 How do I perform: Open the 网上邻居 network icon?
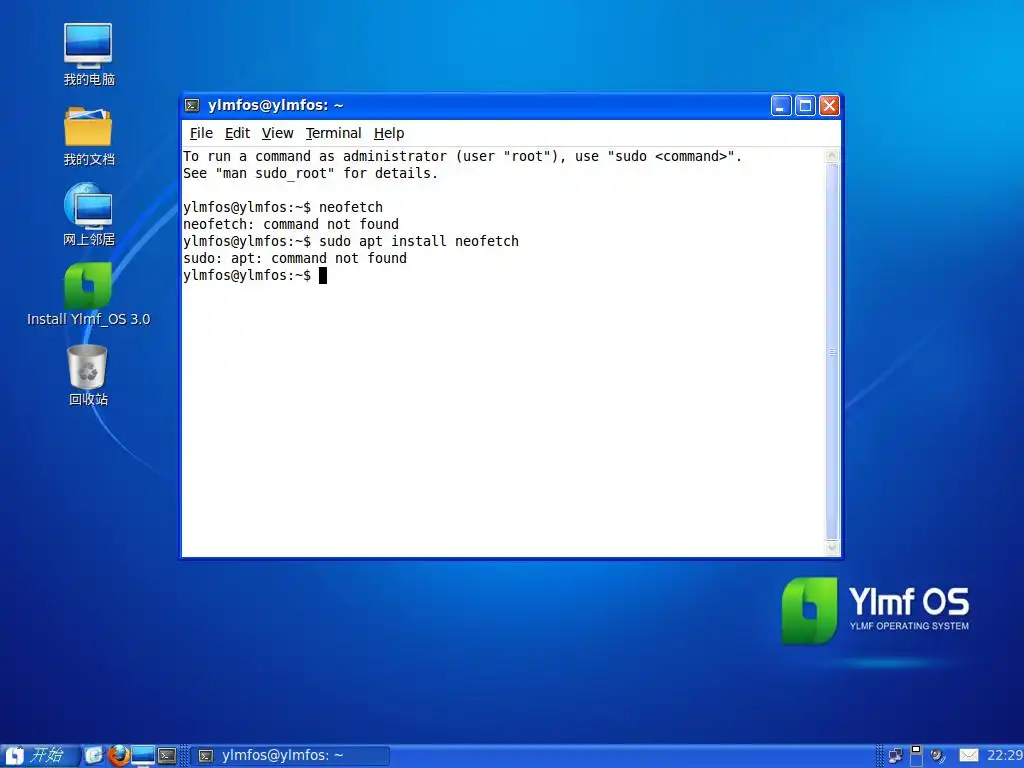88,214
